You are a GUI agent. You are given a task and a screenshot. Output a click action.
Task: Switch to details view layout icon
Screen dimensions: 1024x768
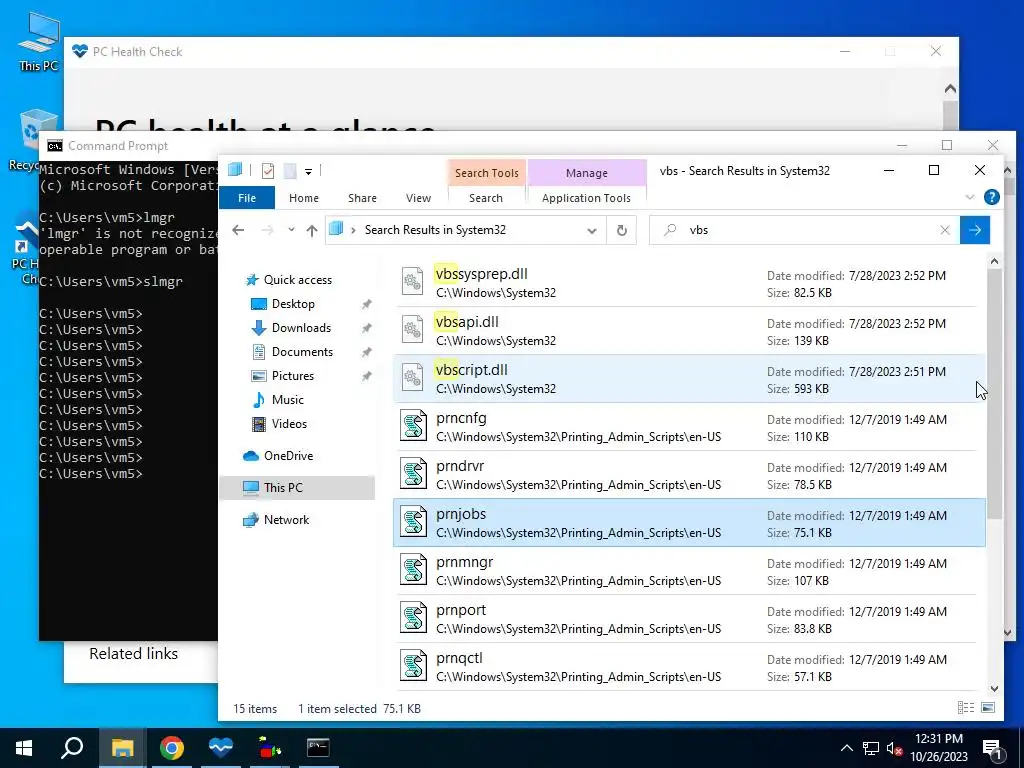point(965,708)
